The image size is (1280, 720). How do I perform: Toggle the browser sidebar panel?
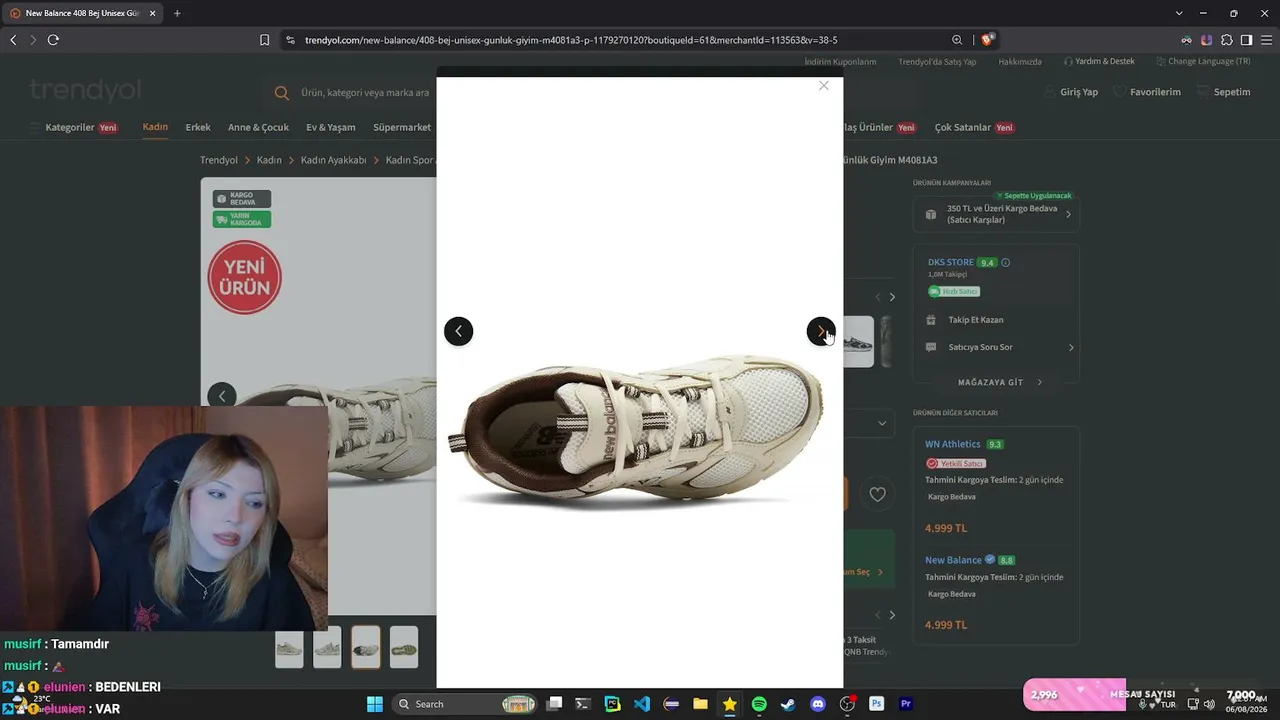pyautogui.click(x=1246, y=40)
